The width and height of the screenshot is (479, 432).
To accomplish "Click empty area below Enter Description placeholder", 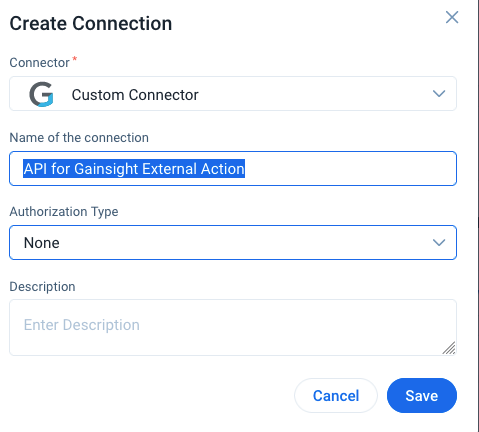I will point(200,344).
